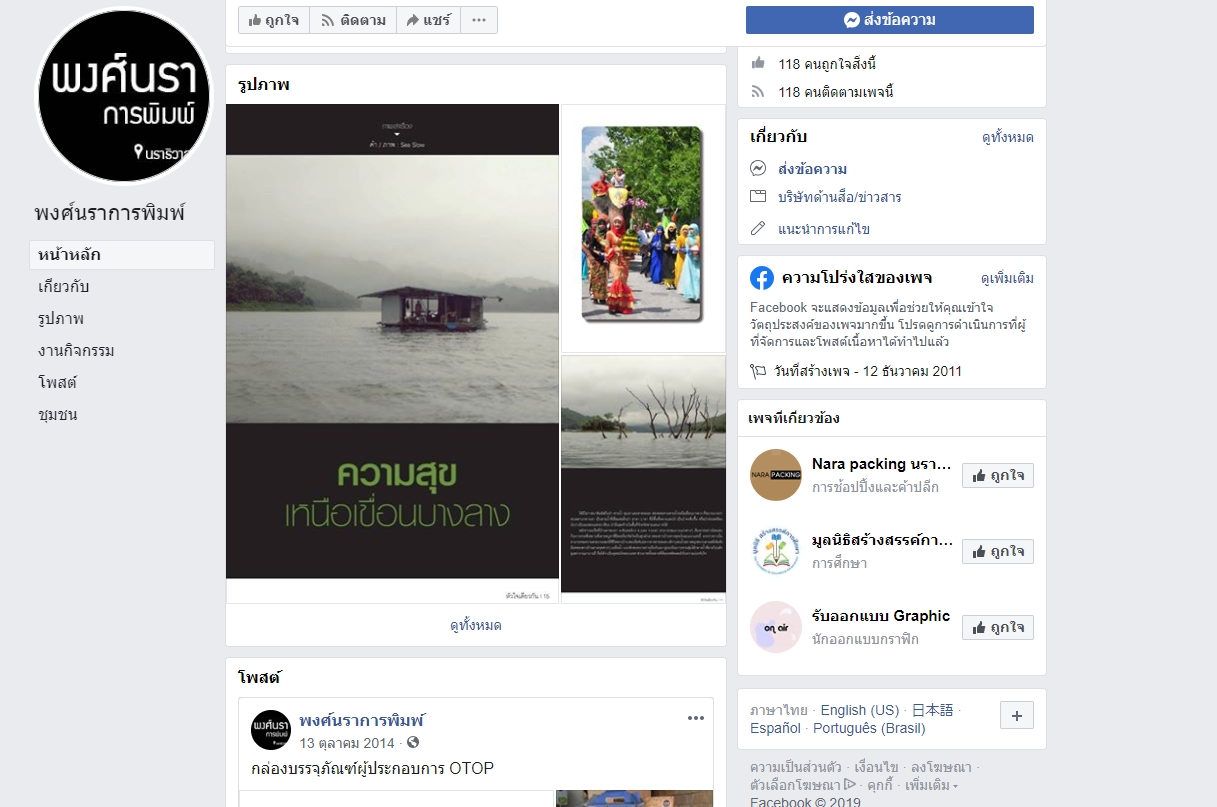
Task: Open the แชร์ (Share) dropdown button
Action: (428, 20)
